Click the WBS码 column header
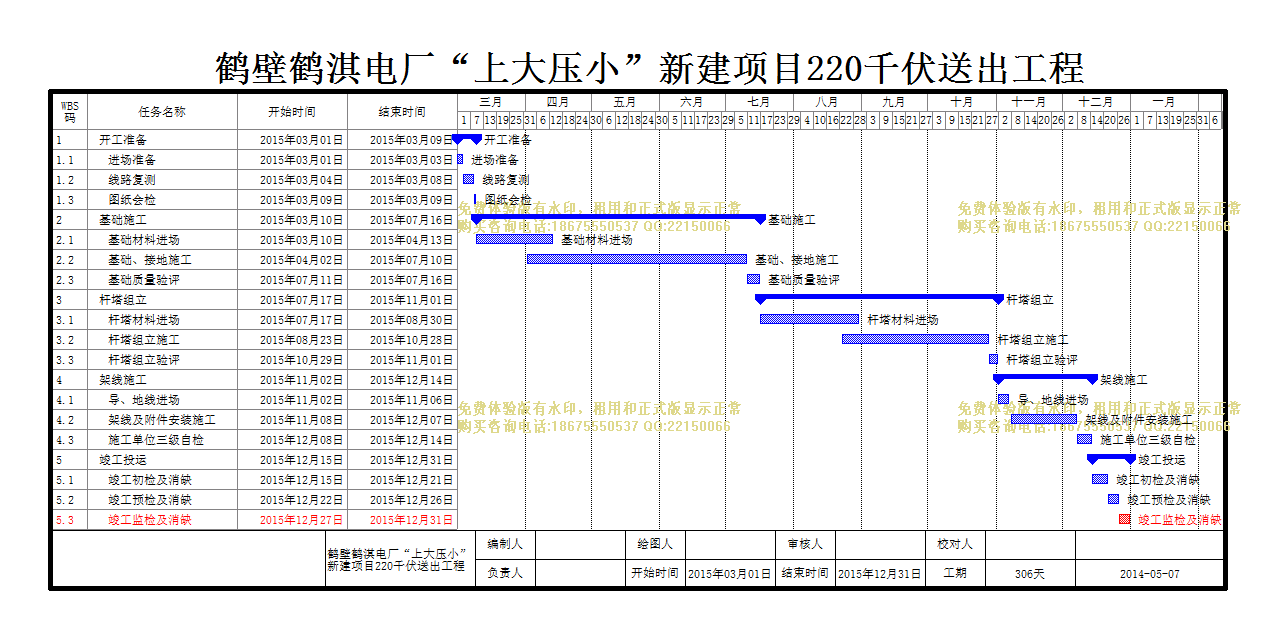The image size is (1274, 637). point(69,111)
